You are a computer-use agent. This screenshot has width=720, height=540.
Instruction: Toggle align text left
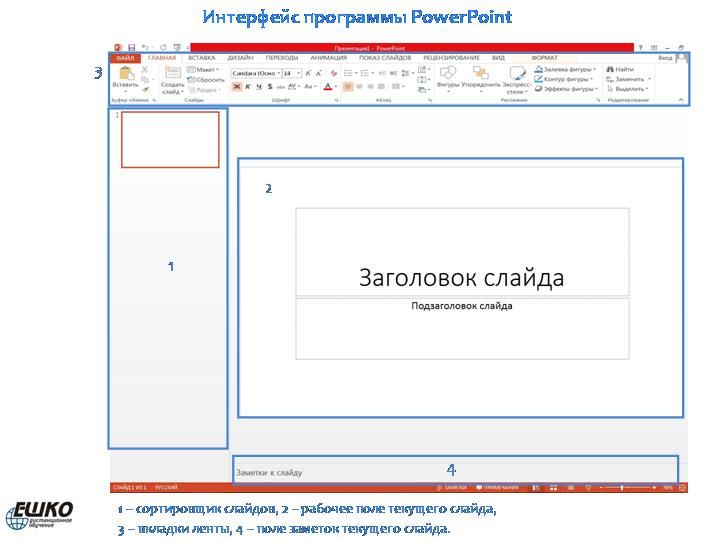(x=348, y=86)
